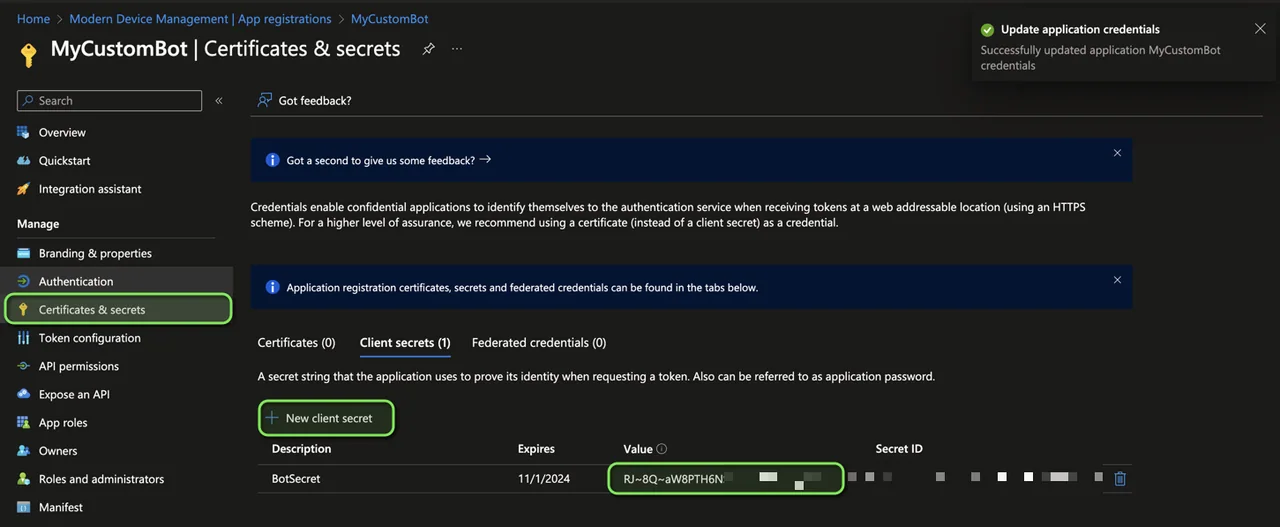Viewport: 1280px width, 527px height.
Task: Click the Integration assistant rocket icon
Action: click(x=24, y=189)
